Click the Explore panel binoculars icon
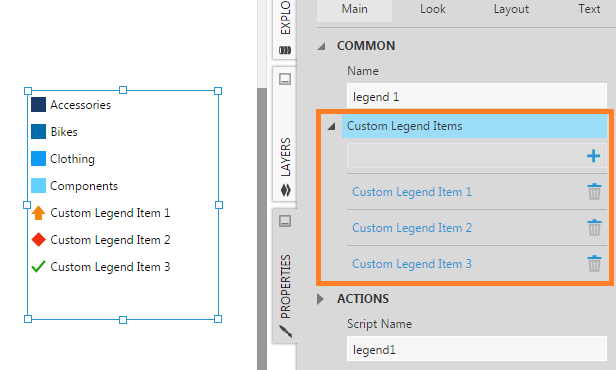The height and width of the screenshot is (370, 616). [285, 50]
